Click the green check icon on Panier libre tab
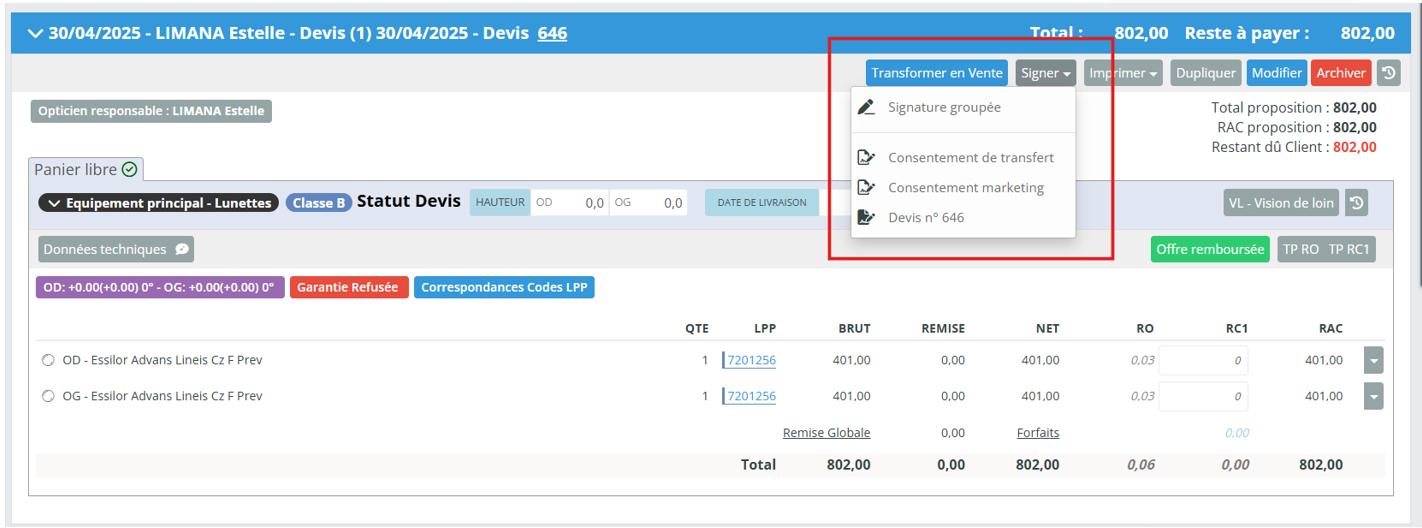The width and height of the screenshot is (1422, 528). 129,169
